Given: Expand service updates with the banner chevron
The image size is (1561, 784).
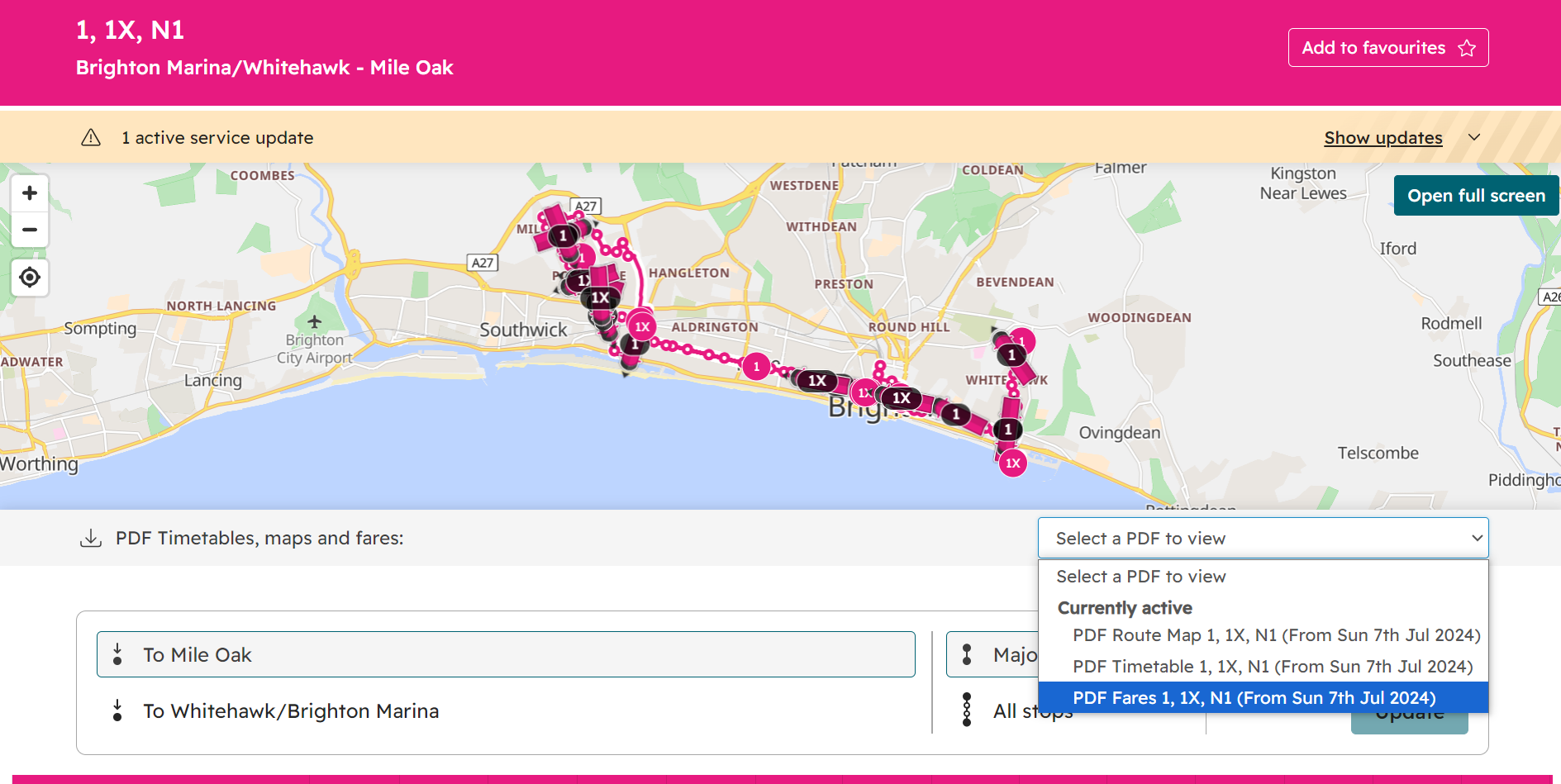Looking at the screenshot, I should coord(1474,137).
